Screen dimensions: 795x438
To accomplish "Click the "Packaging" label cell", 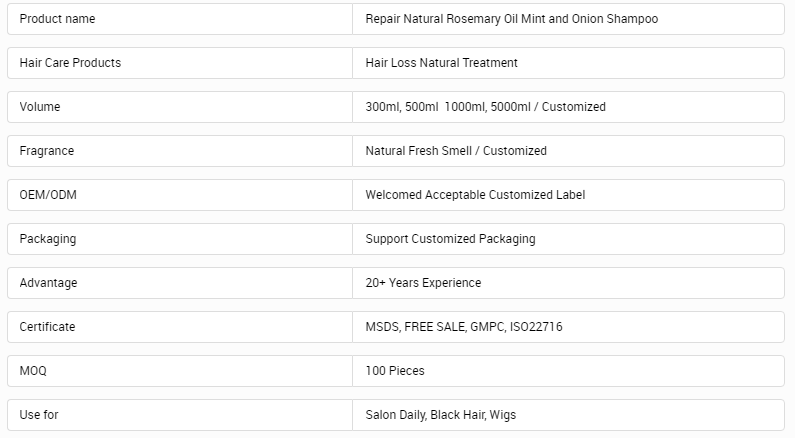I will point(48,239).
